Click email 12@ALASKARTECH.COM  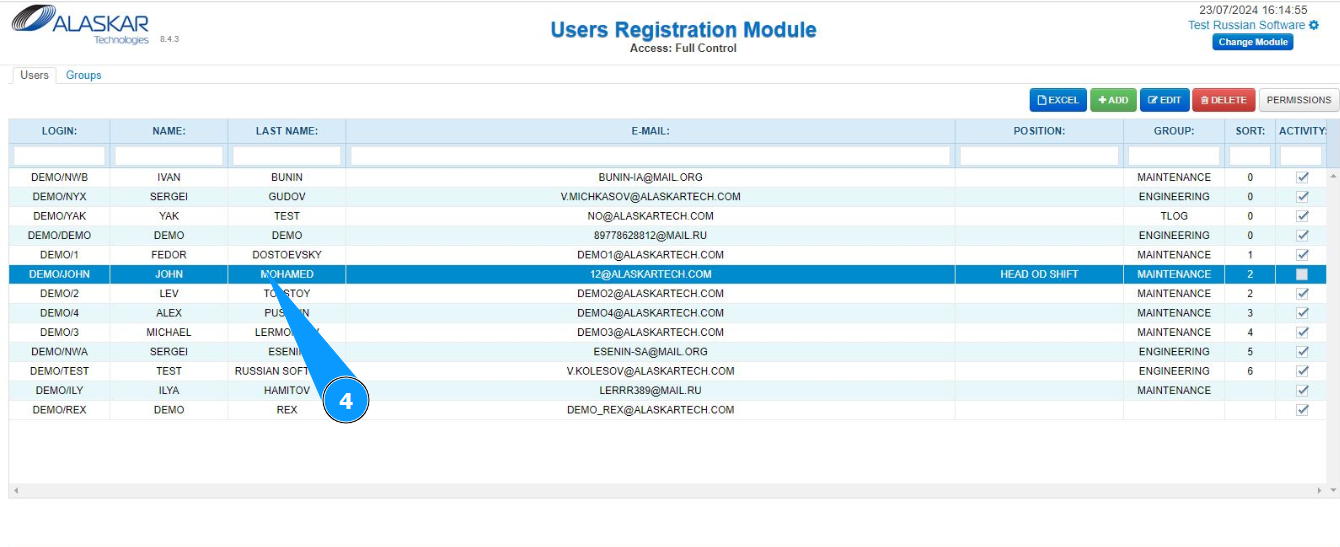coord(650,274)
